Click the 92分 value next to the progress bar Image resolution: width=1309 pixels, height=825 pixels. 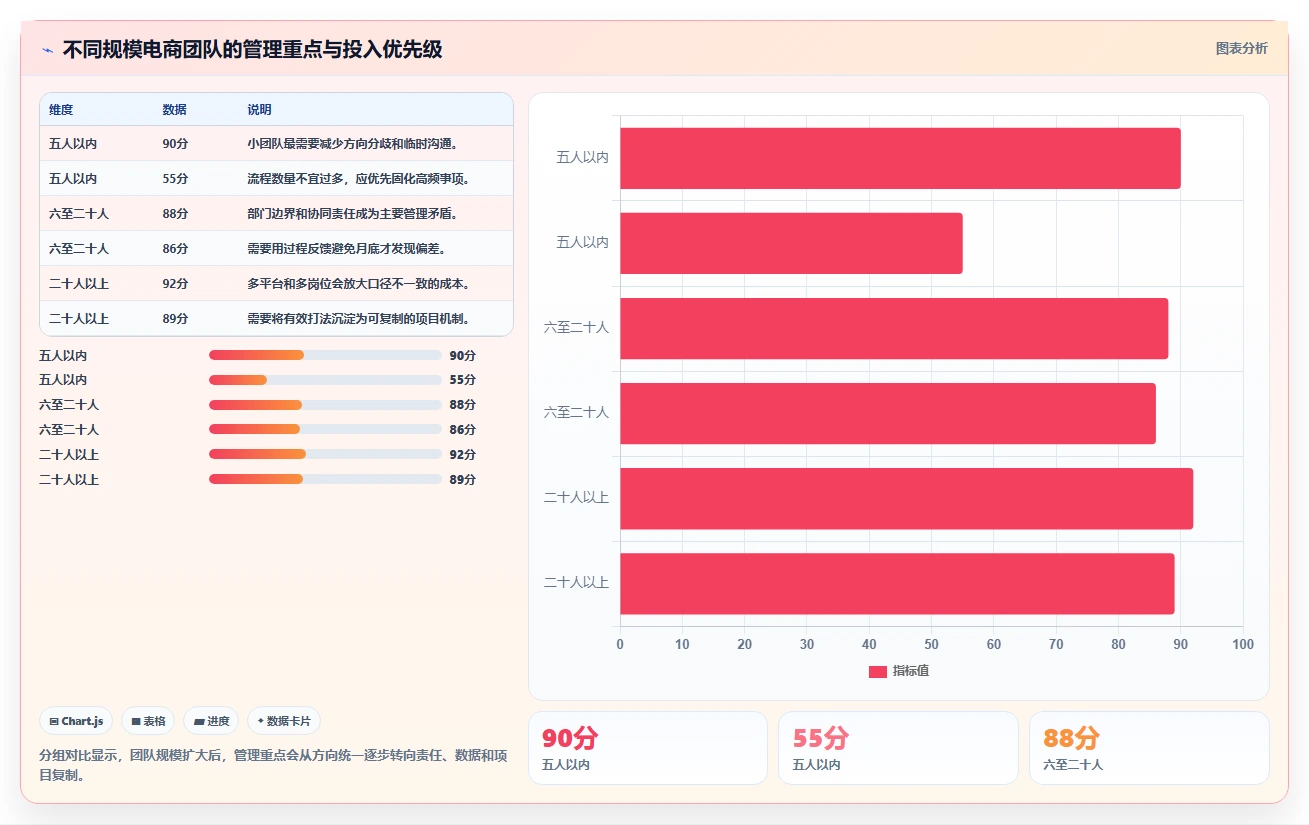coord(463,454)
